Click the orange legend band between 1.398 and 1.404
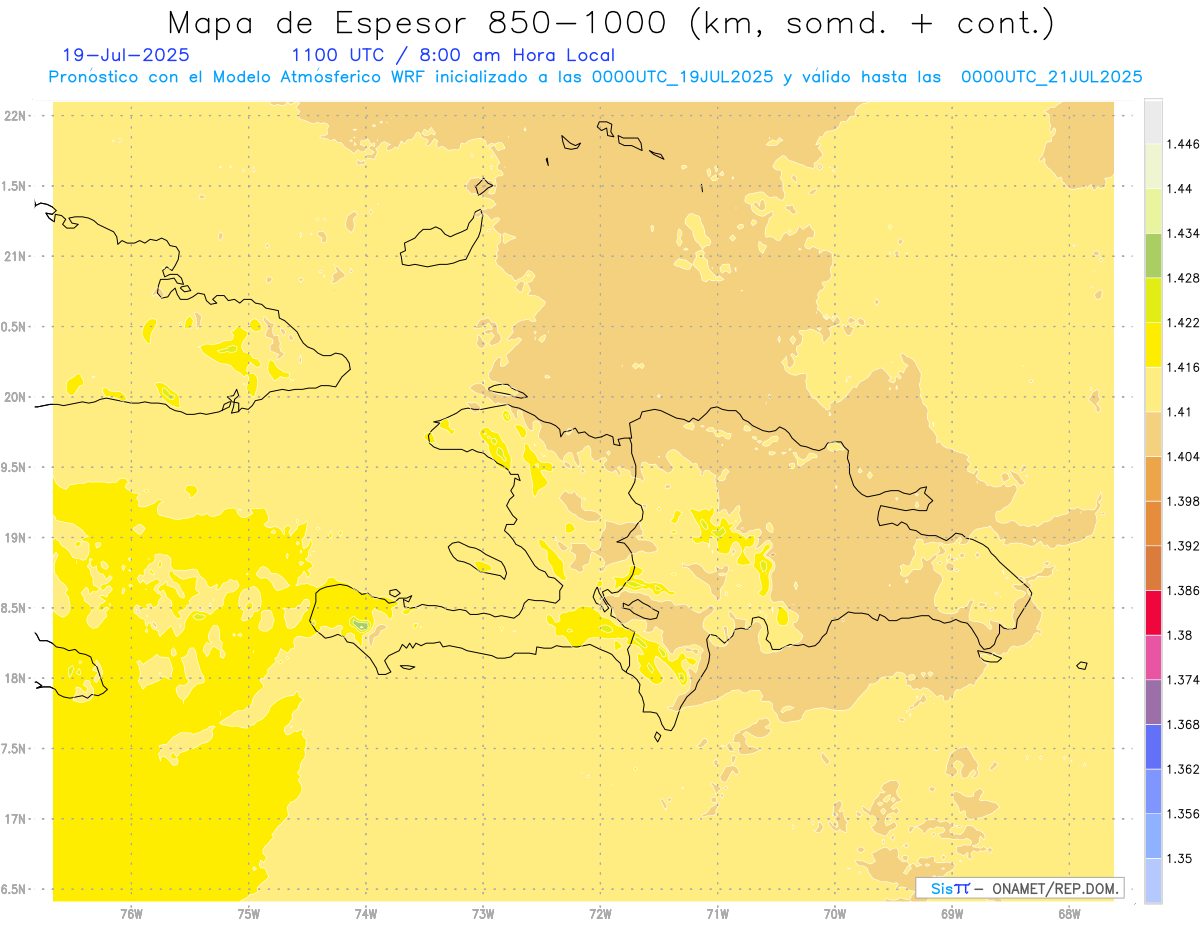The width and height of the screenshot is (1200, 927). point(1153,478)
